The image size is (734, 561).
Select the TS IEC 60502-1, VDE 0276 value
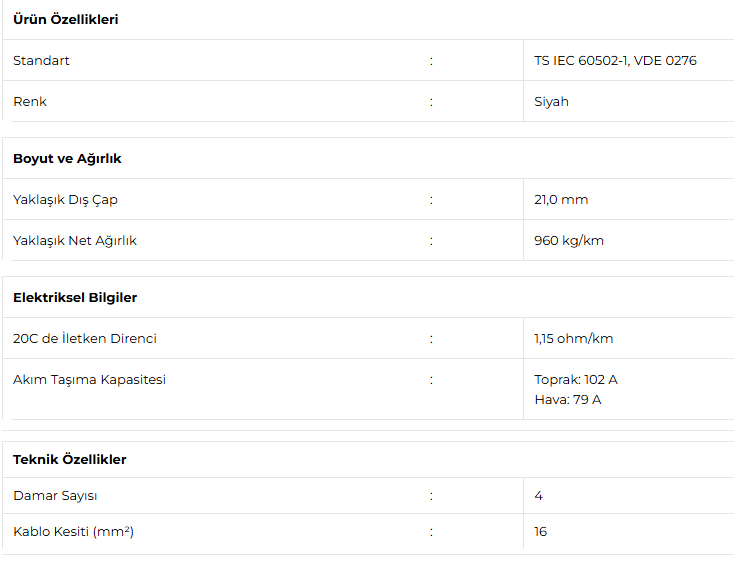(x=615, y=61)
